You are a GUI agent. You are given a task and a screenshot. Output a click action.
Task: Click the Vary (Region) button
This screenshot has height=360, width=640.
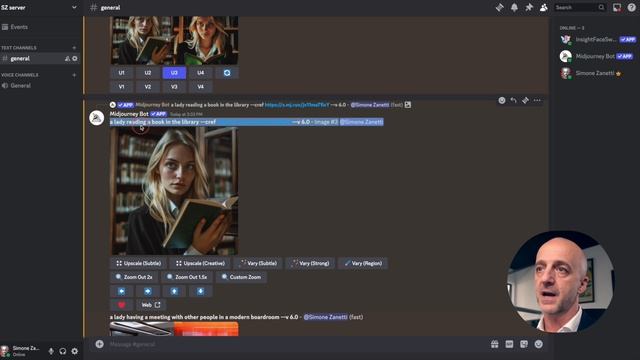coord(363,263)
